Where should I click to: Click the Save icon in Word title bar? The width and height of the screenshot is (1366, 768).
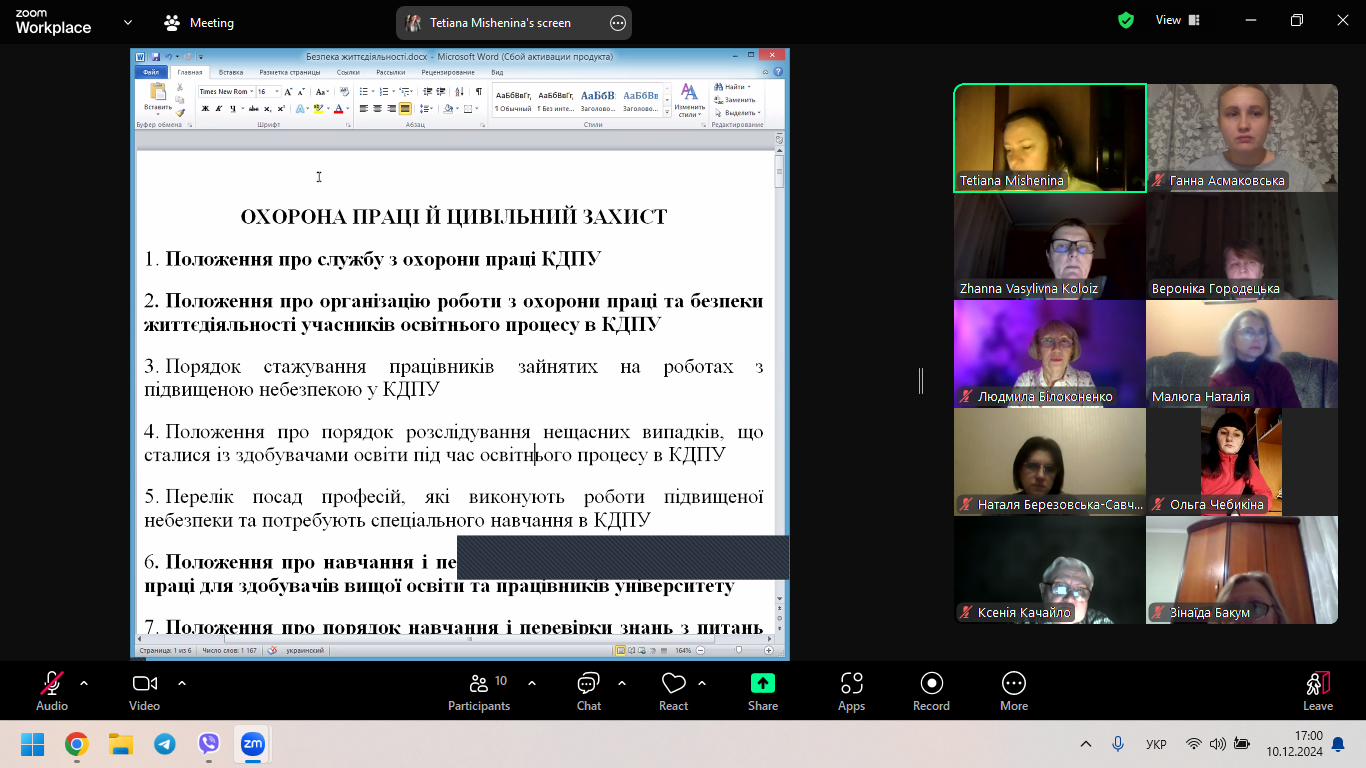pyautogui.click(x=156, y=57)
